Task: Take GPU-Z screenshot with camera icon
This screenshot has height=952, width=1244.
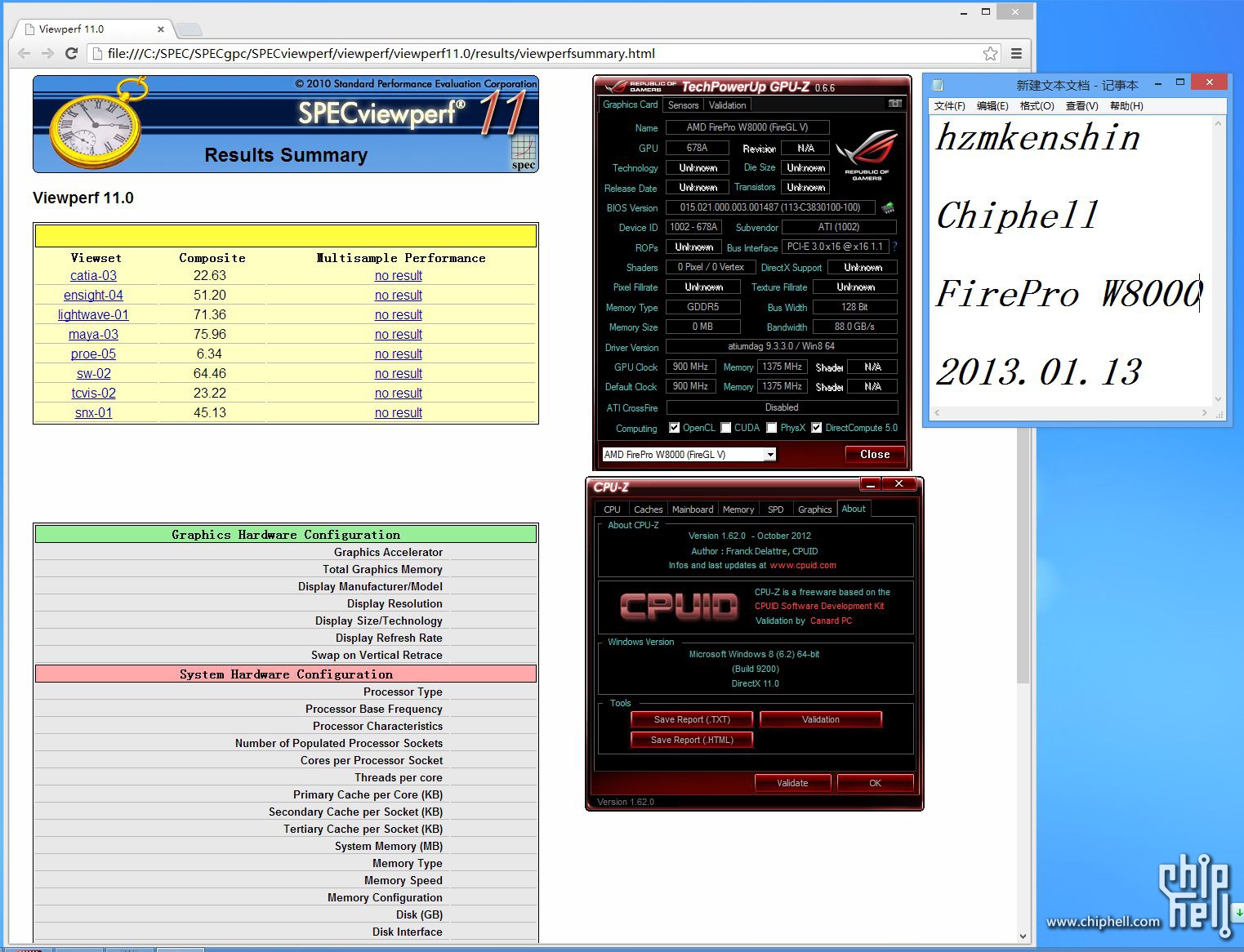Action: (x=895, y=104)
